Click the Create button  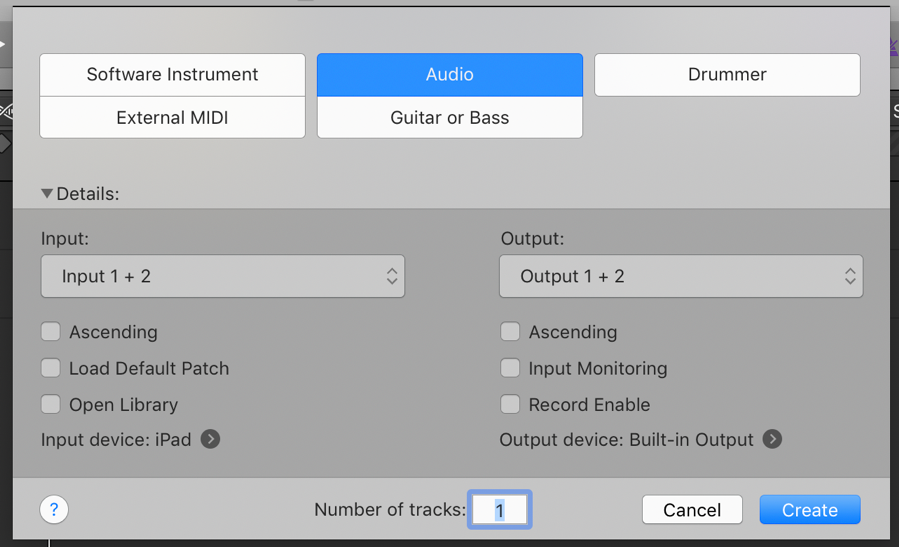809,510
